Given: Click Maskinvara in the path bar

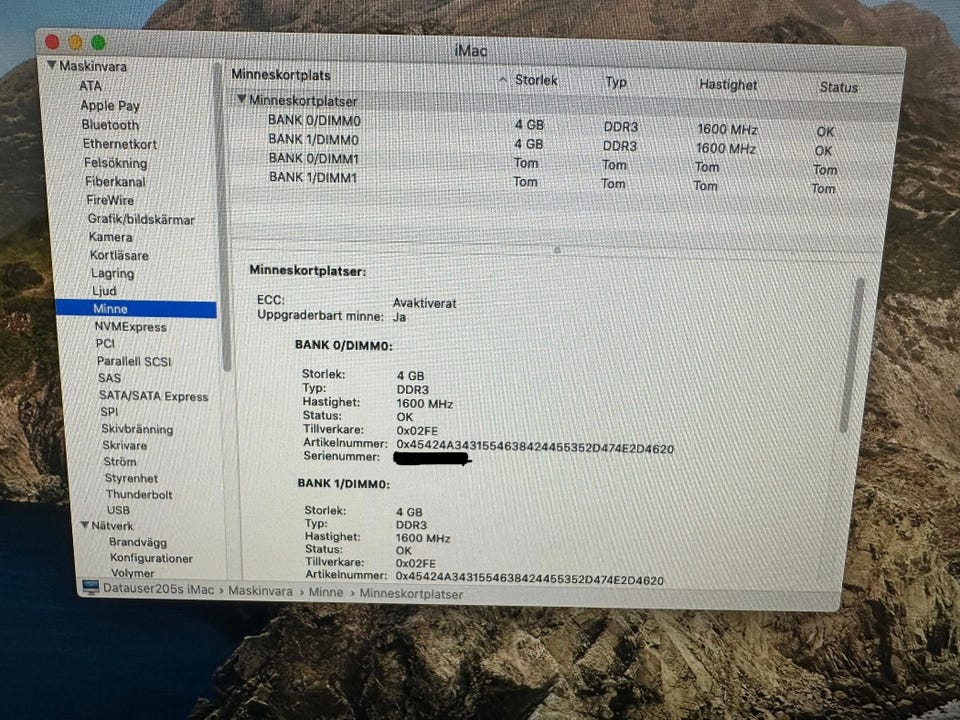Looking at the screenshot, I should tap(260, 591).
